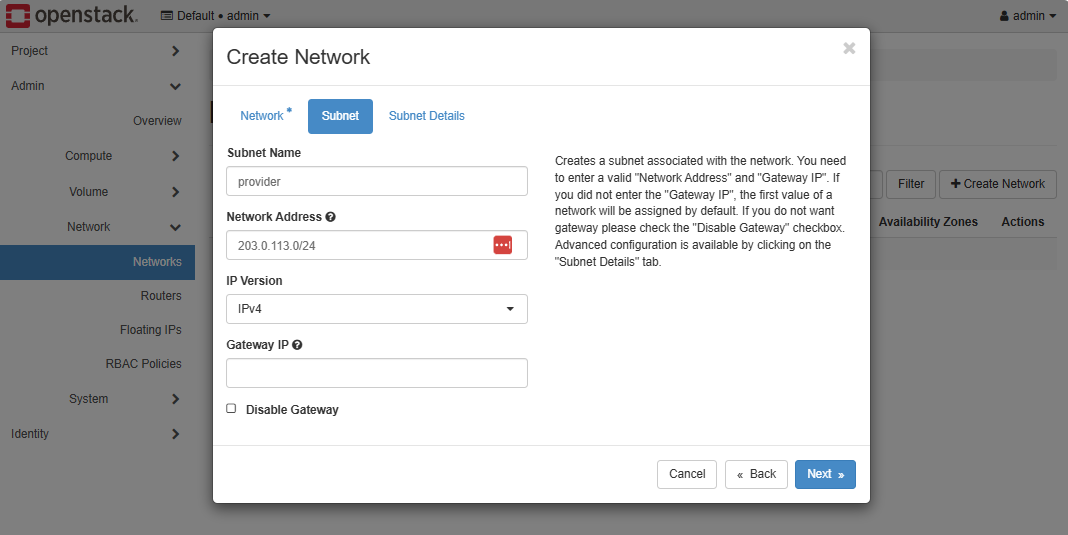1068x535 pixels.
Task: Click the Subnet Name text field
Action: (376, 181)
